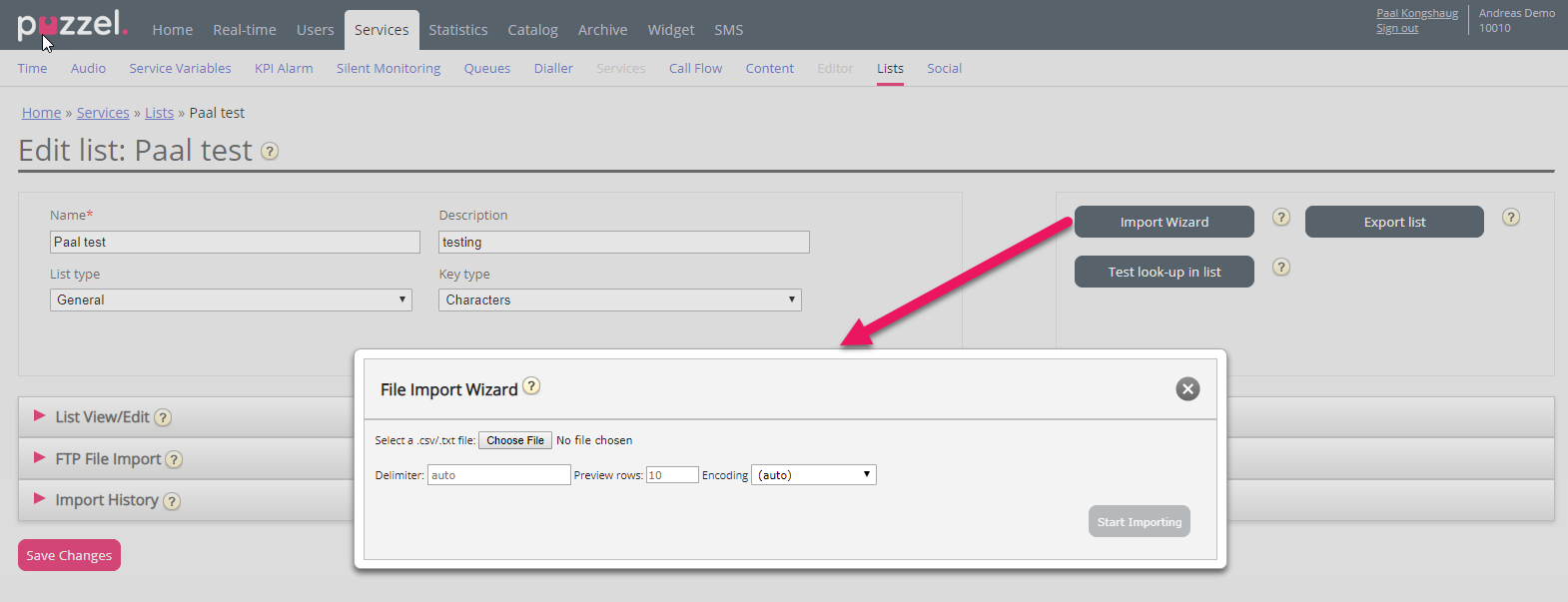
Task: Click the help icon beside Import Wizard button
Action: pos(1281,218)
